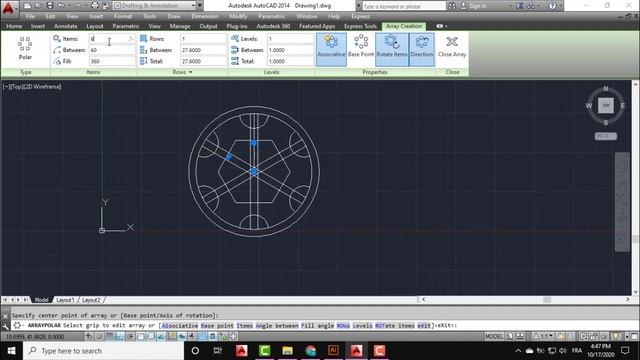Switch to the Annotate ribbon tab

click(x=65, y=26)
